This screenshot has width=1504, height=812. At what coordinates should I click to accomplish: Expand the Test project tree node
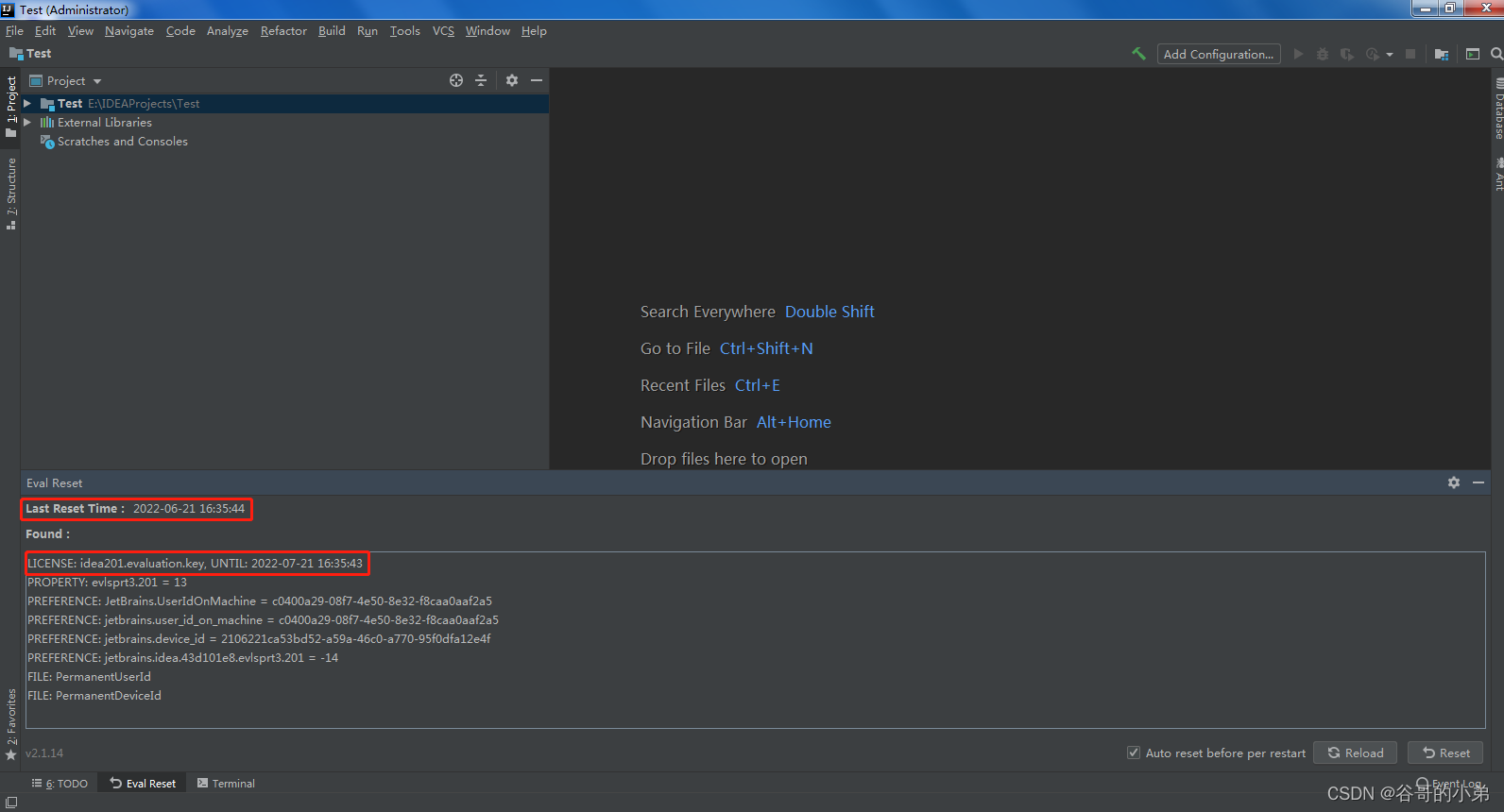(x=27, y=104)
